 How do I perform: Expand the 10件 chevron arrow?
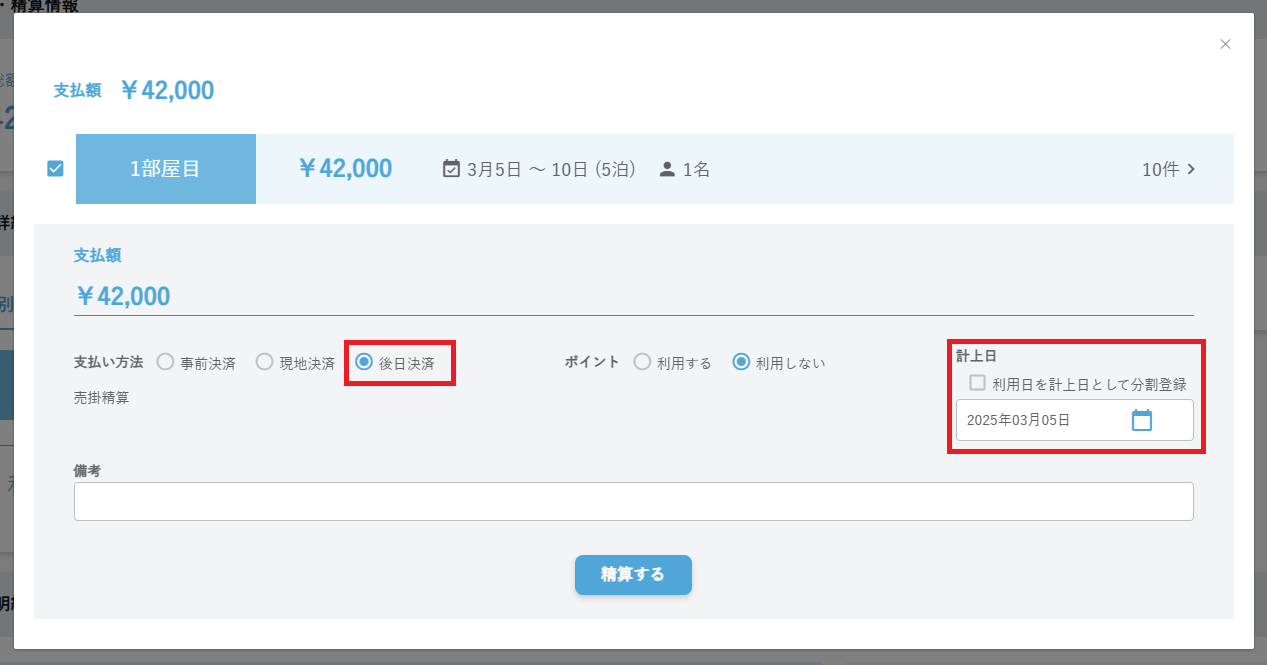1191,169
